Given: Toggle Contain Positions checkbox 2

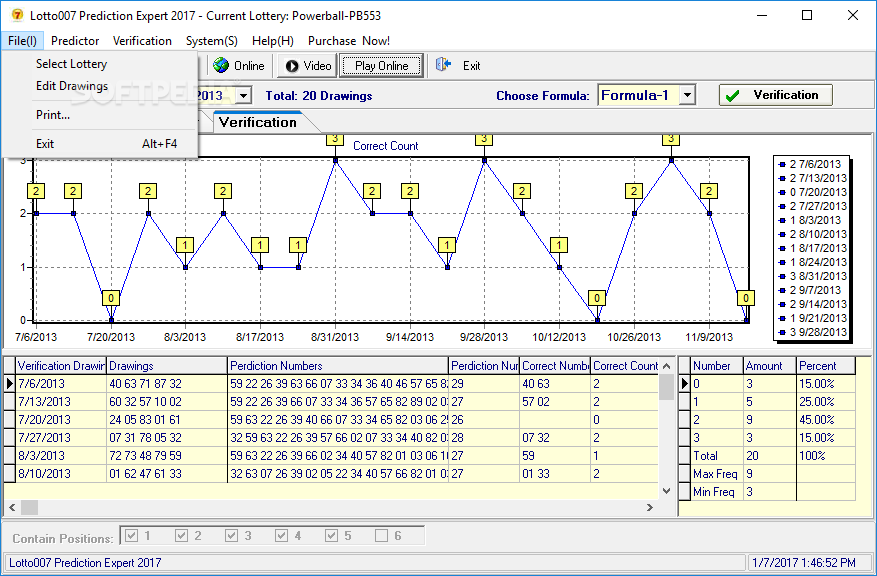Looking at the screenshot, I should coord(181,536).
